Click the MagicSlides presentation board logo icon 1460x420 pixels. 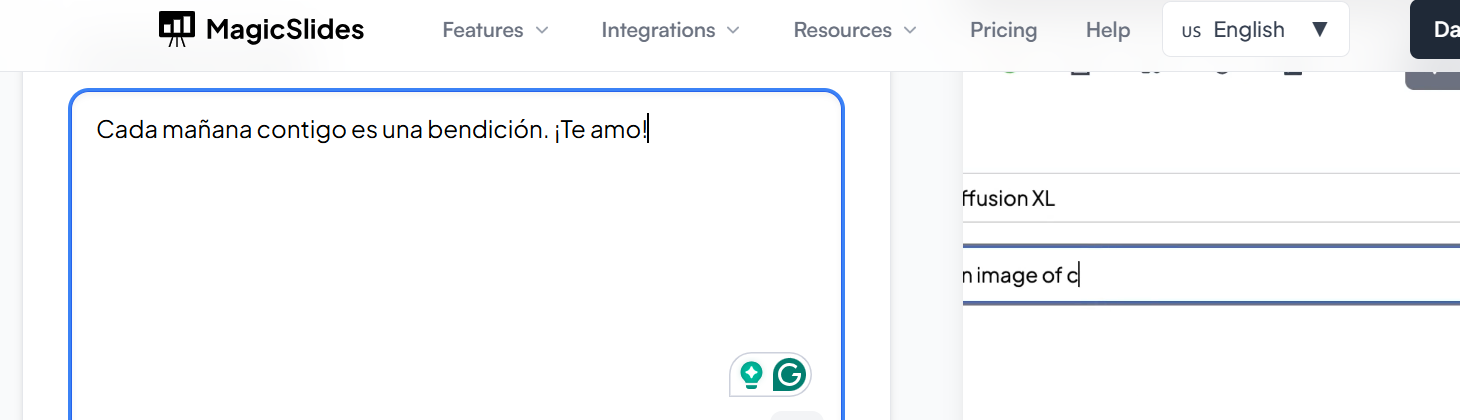pyautogui.click(x=177, y=30)
